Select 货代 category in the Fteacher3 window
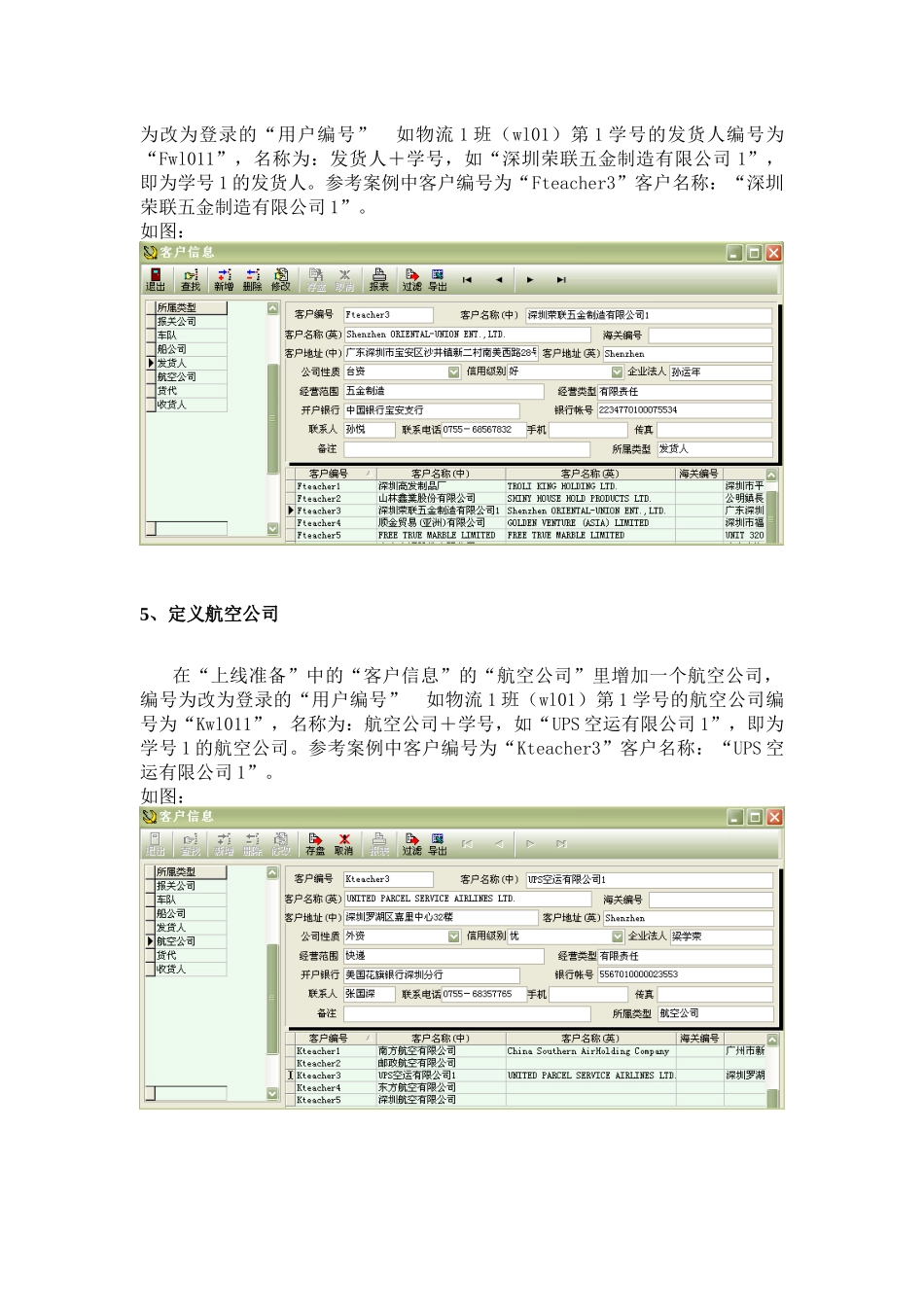924x1307 pixels. point(191,390)
